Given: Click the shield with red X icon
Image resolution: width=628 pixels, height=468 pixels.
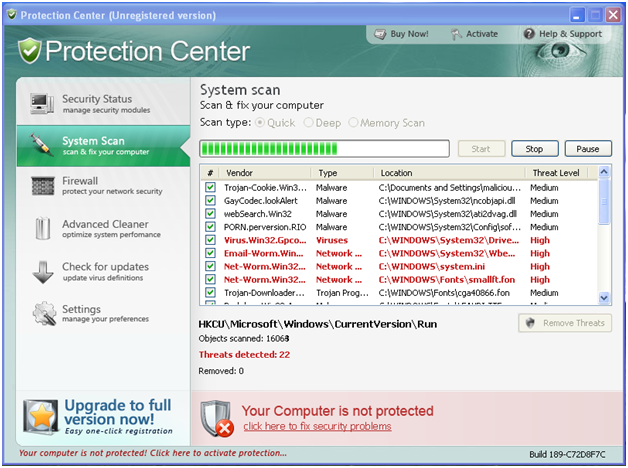Looking at the screenshot, I should pyautogui.click(x=217, y=419).
